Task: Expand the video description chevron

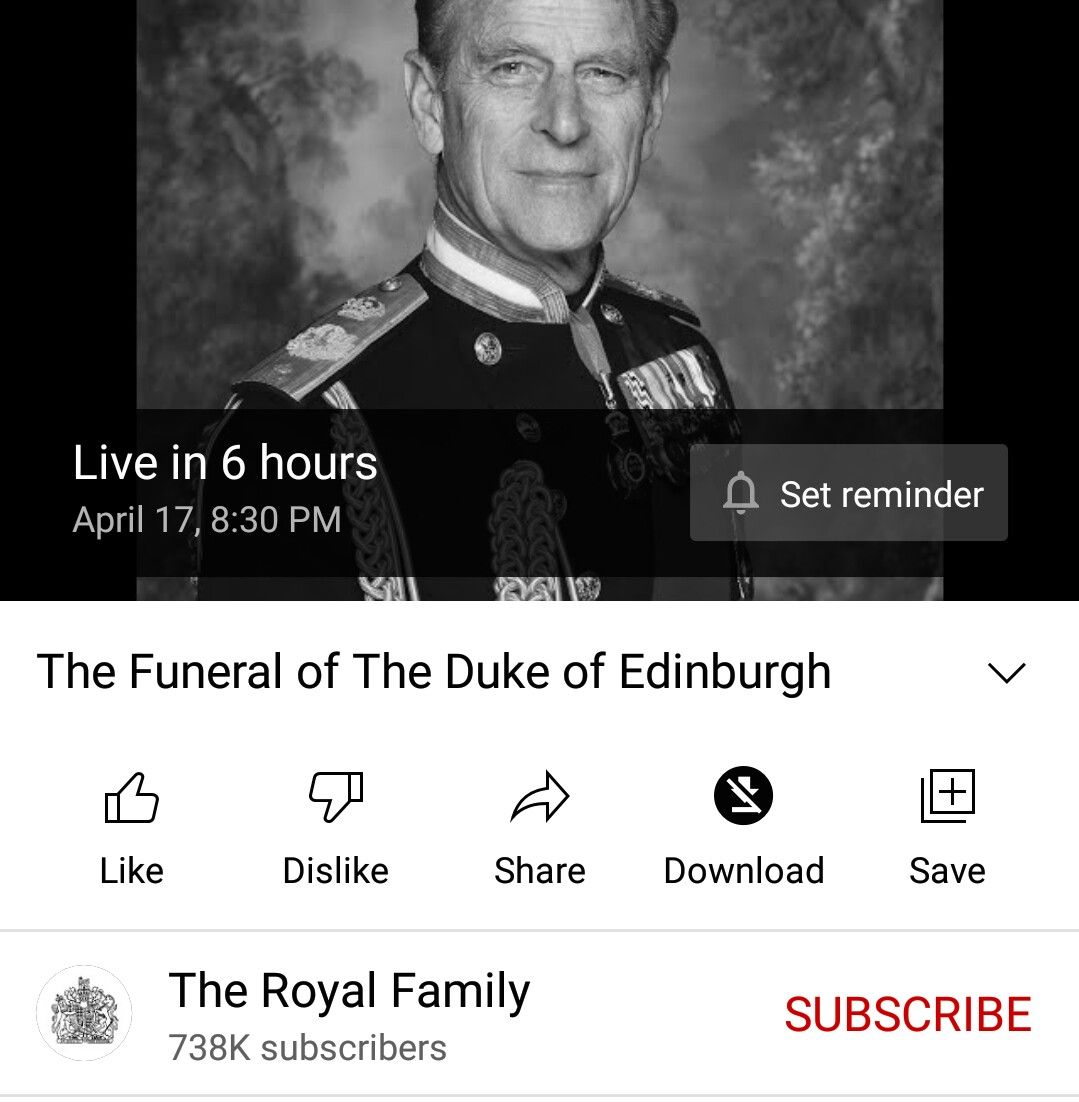Action: click(x=1007, y=673)
